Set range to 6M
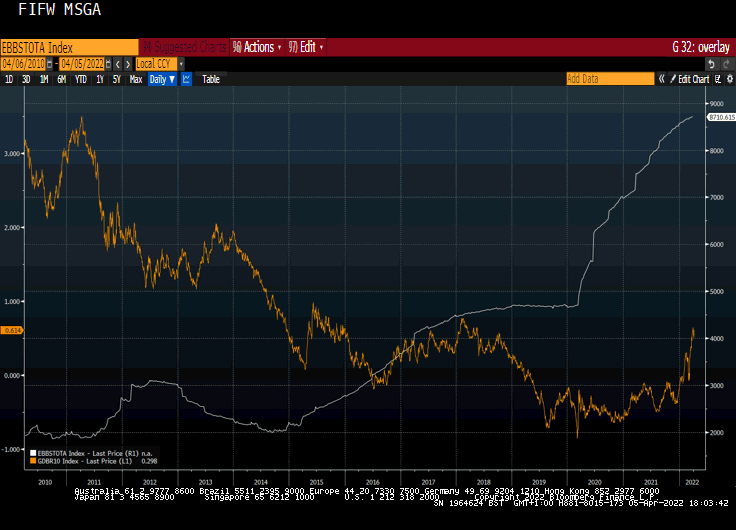This screenshot has height=530, width=736. [61, 79]
